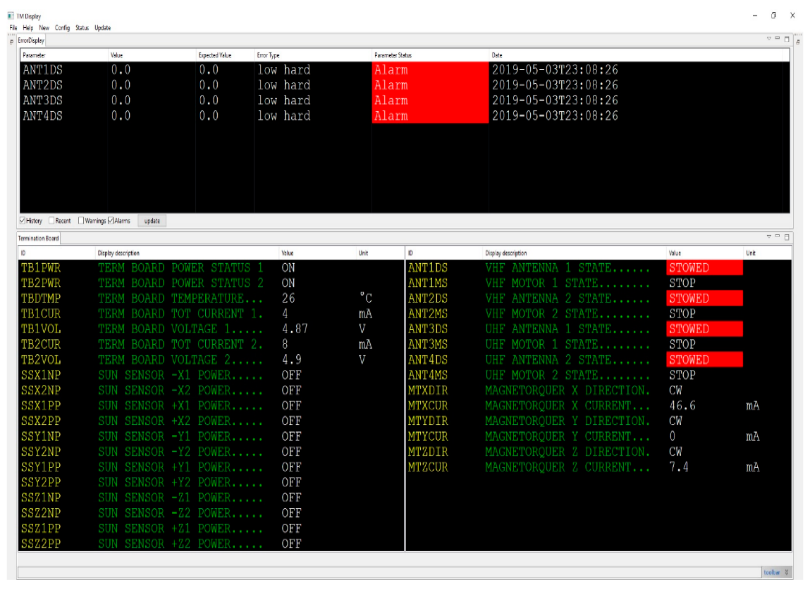The image size is (810, 591).
Task: Select the SSX1NP sun sensor row
Action: pos(211,375)
